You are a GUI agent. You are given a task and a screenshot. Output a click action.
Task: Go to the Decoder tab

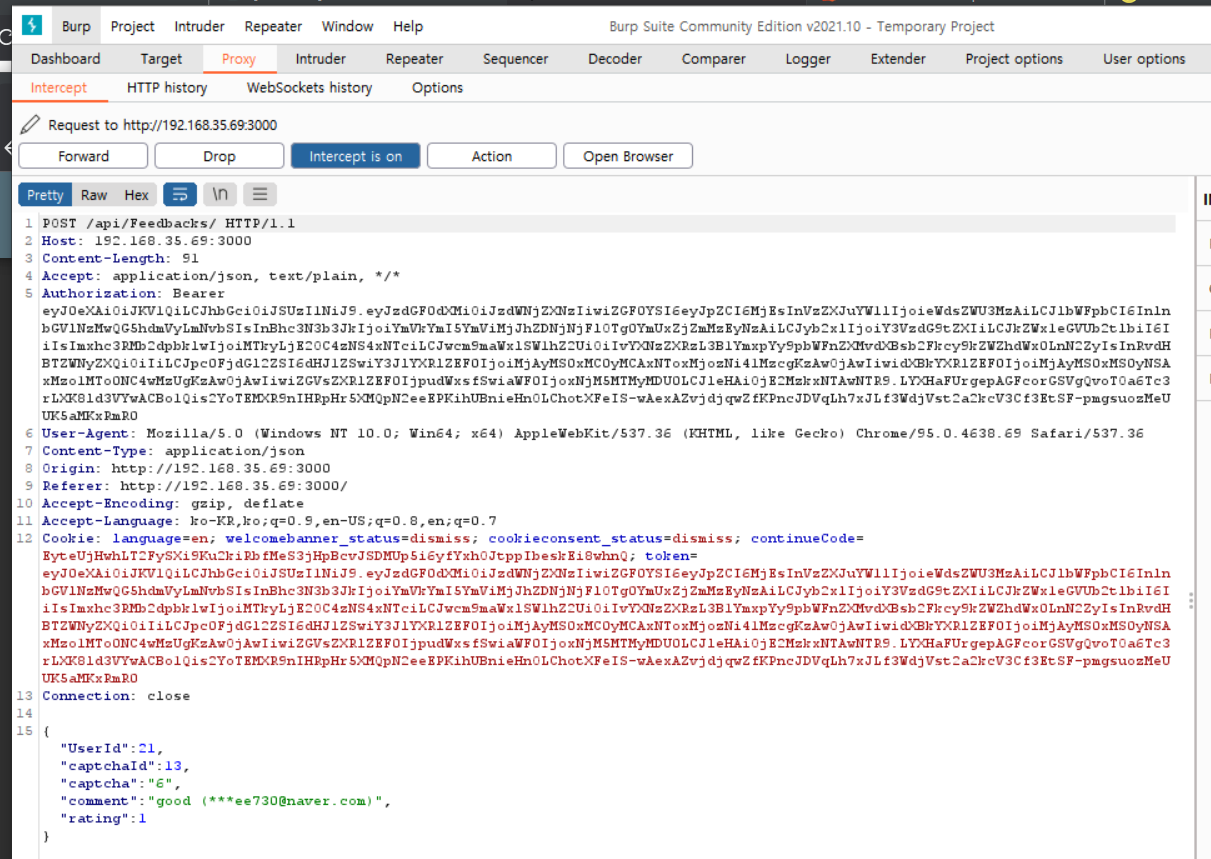(614, 59)
